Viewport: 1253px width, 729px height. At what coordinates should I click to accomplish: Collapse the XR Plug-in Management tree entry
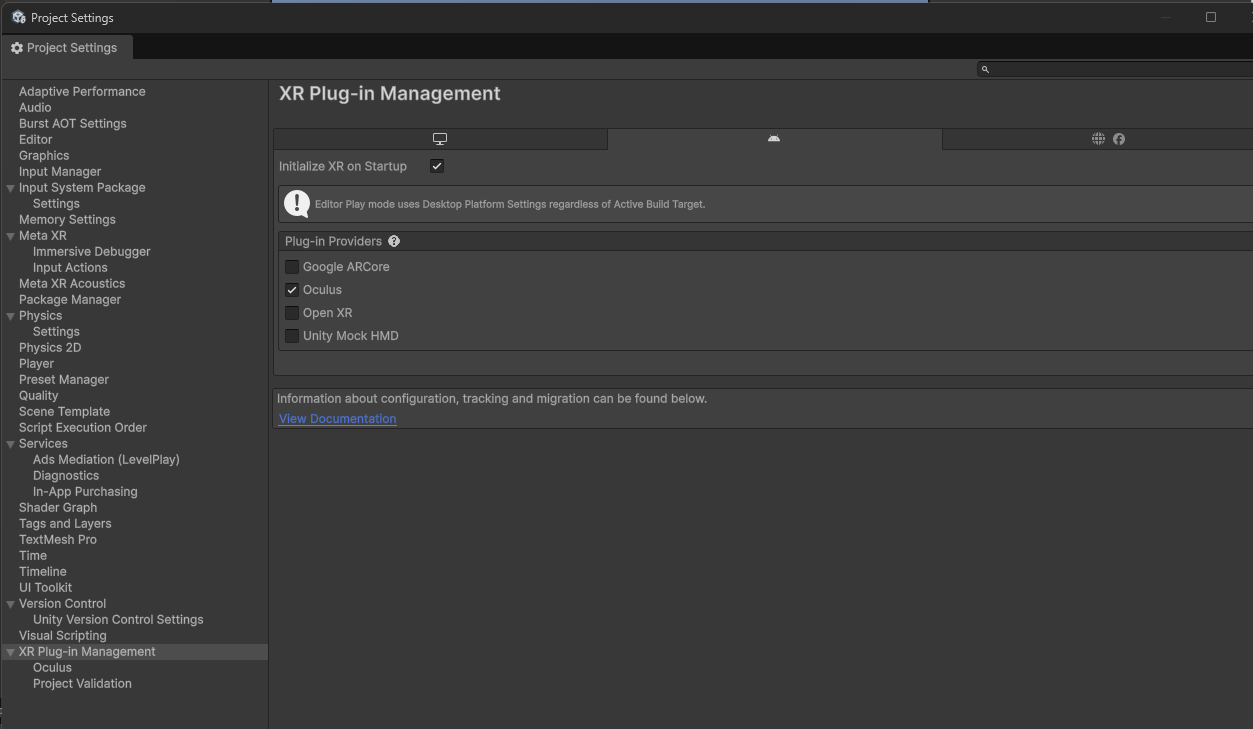point(10,651)
